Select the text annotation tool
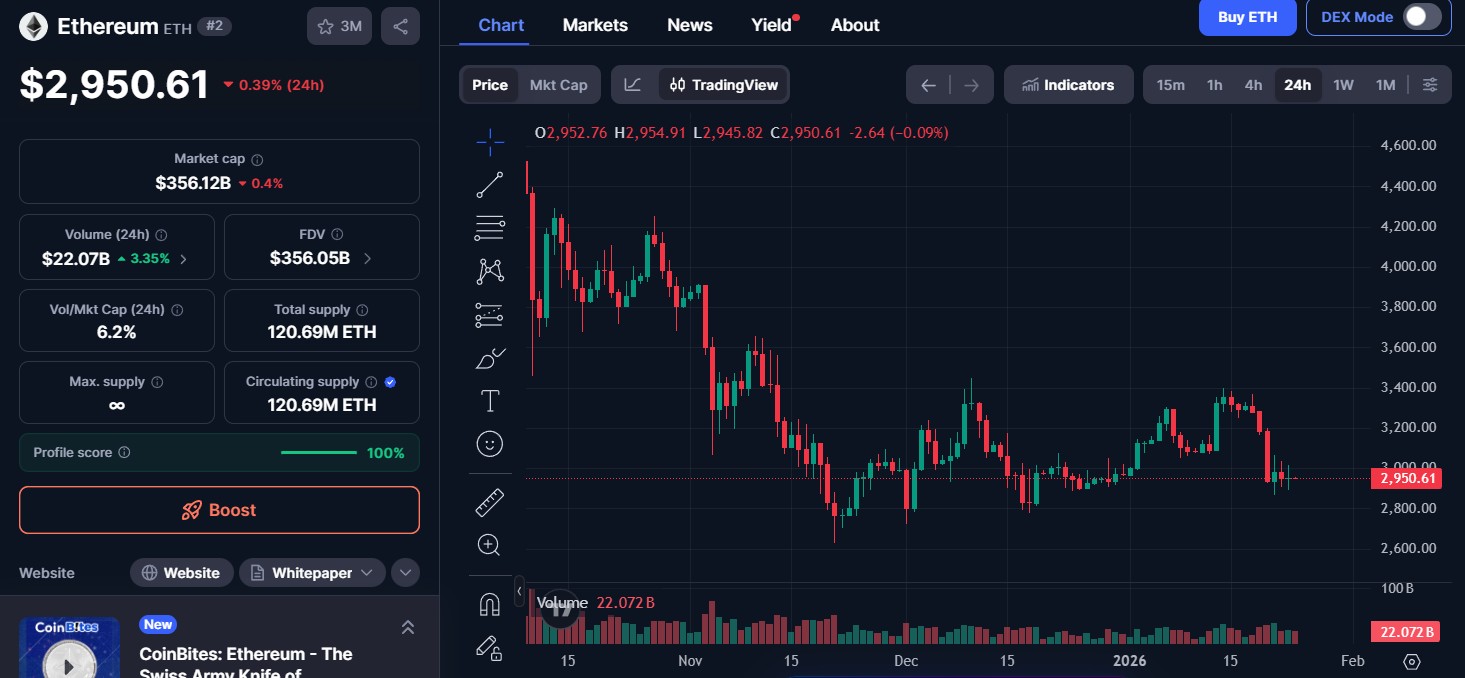The image size is (1465, 678). pyautogui.click(x=489, y=402)
